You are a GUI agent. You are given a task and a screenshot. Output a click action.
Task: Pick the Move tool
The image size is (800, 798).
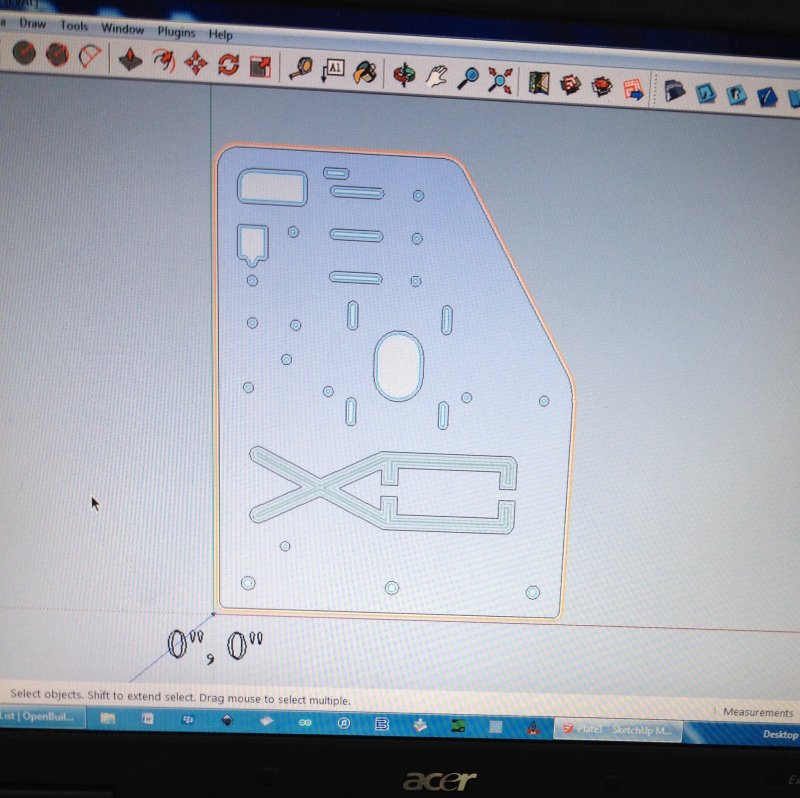196,63
